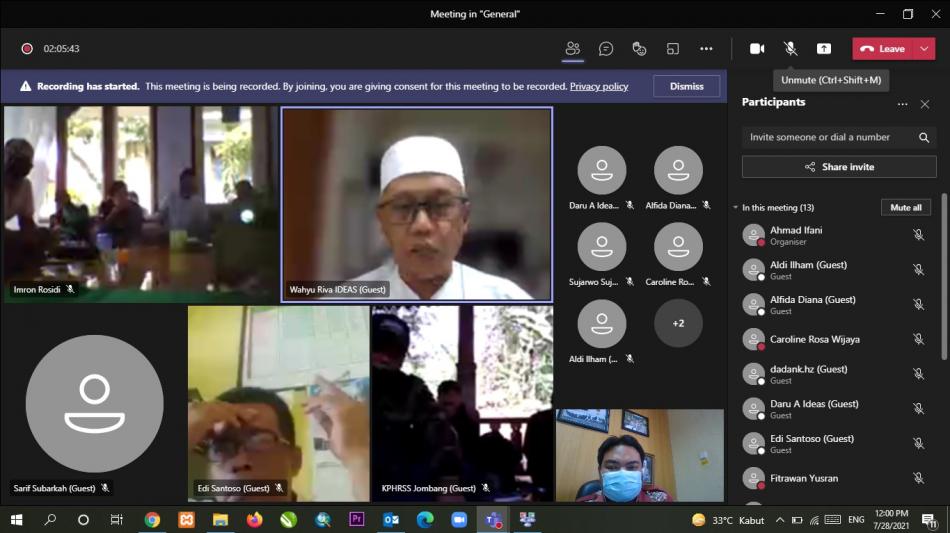Image resolution: width=950 pixels, height=533 pixels.
Task: Open the meeting chat panel
Action: tap(606, 49)
